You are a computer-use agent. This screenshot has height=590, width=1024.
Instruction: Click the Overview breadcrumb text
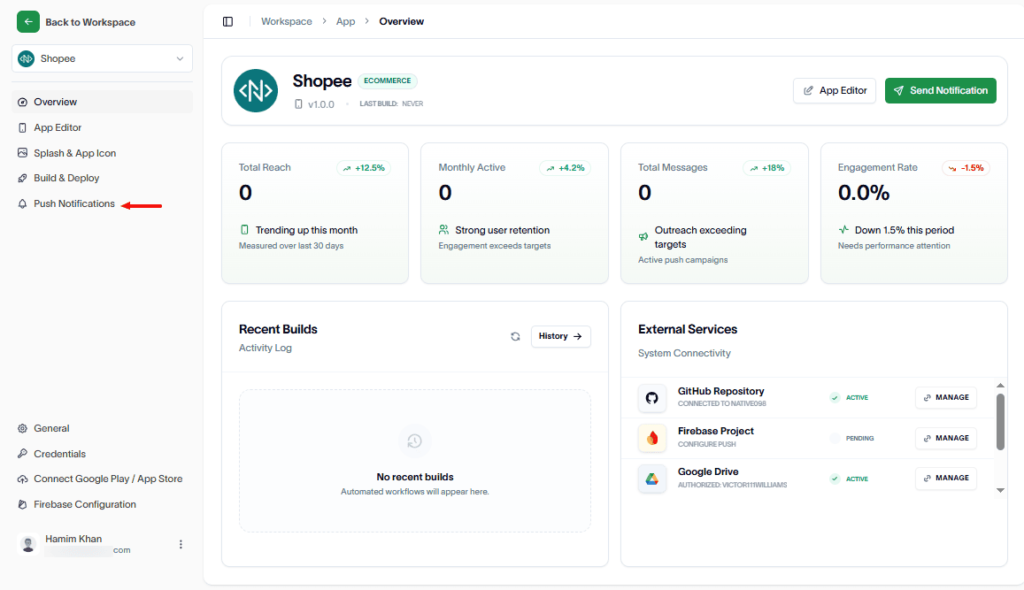tap(401, 22)
